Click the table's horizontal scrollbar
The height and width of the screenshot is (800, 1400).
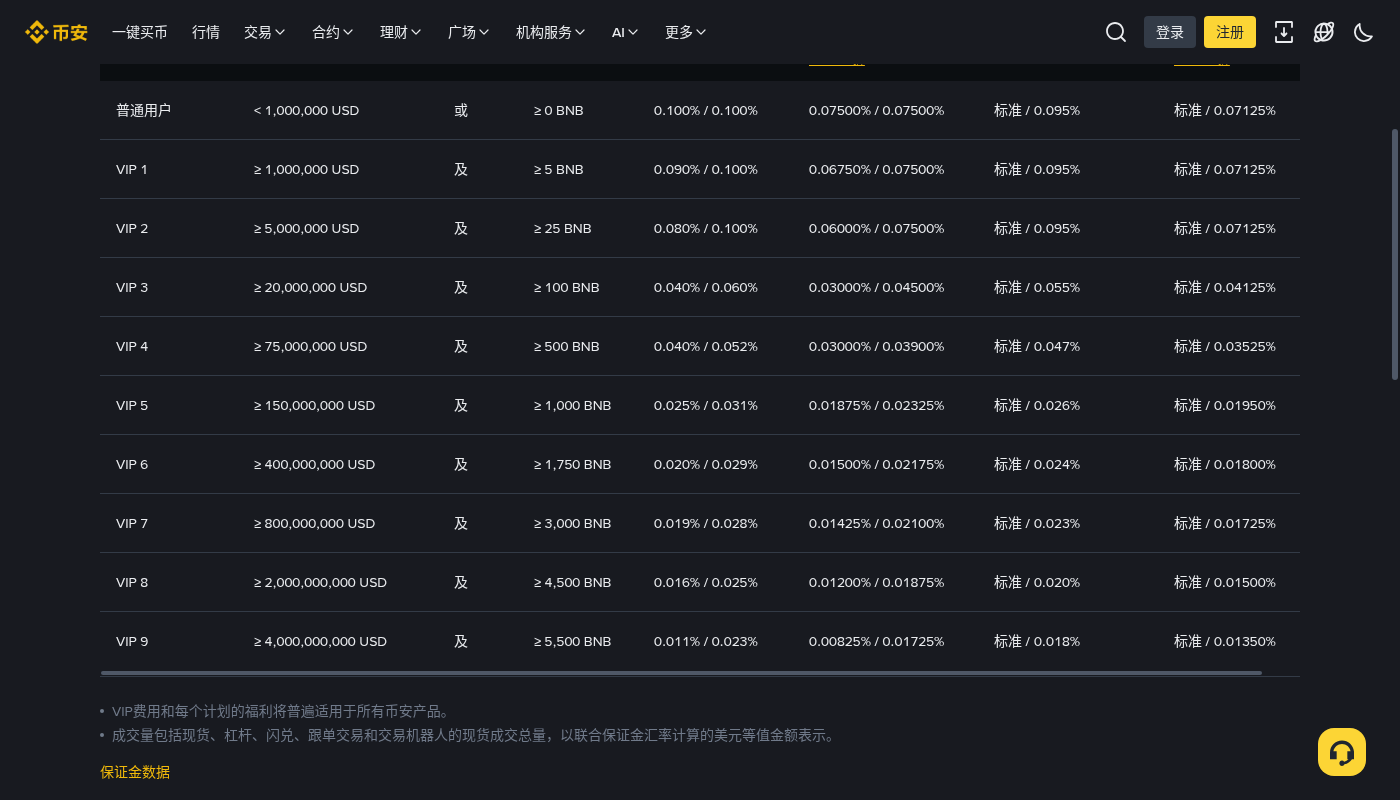click(681, 673)
